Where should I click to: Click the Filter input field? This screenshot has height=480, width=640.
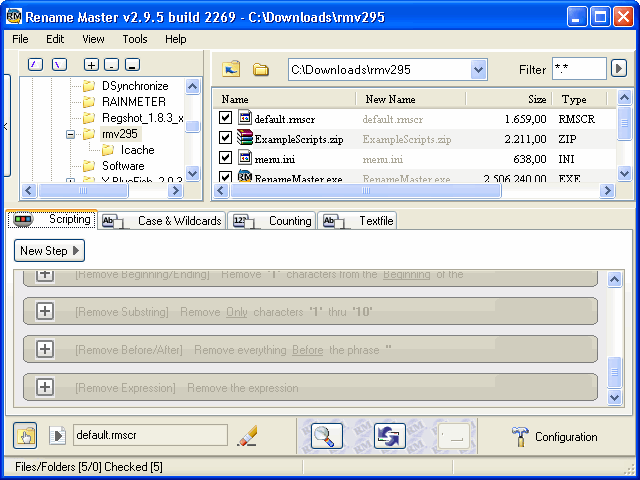[579, 69]
